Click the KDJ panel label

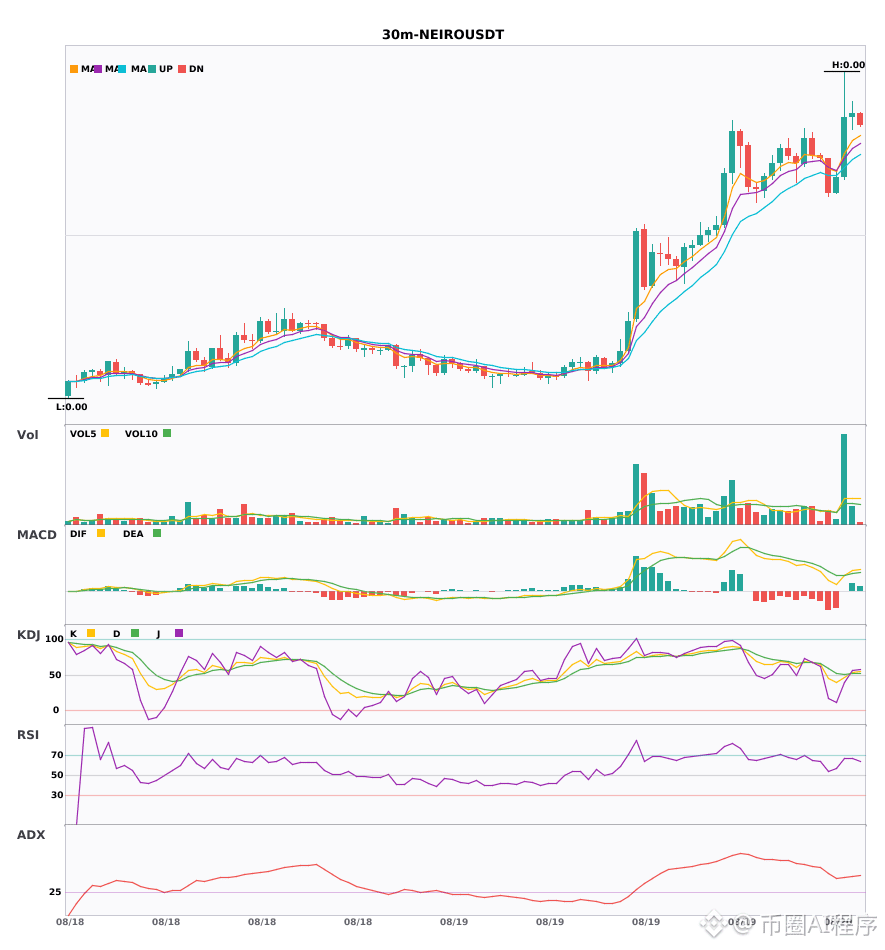[x=28, y=635]
